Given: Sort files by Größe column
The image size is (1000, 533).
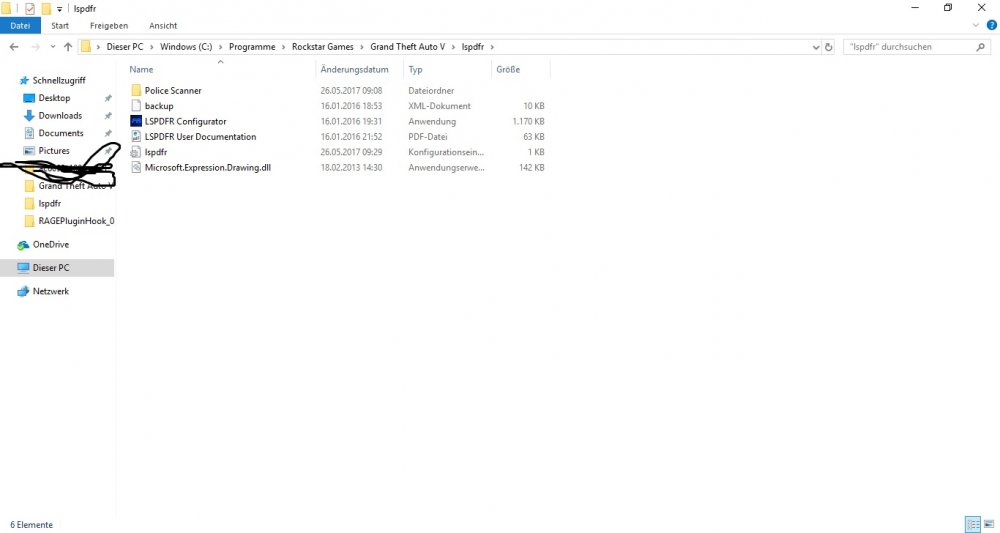Looking at the screenshot, I should click(508, 69).
